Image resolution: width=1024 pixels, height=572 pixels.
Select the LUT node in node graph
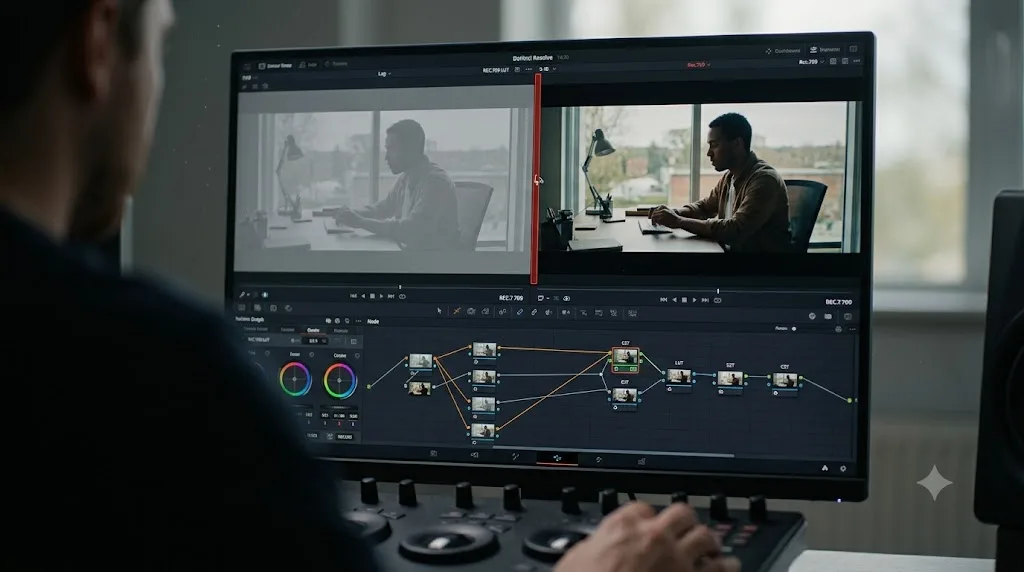coord(679,377)
